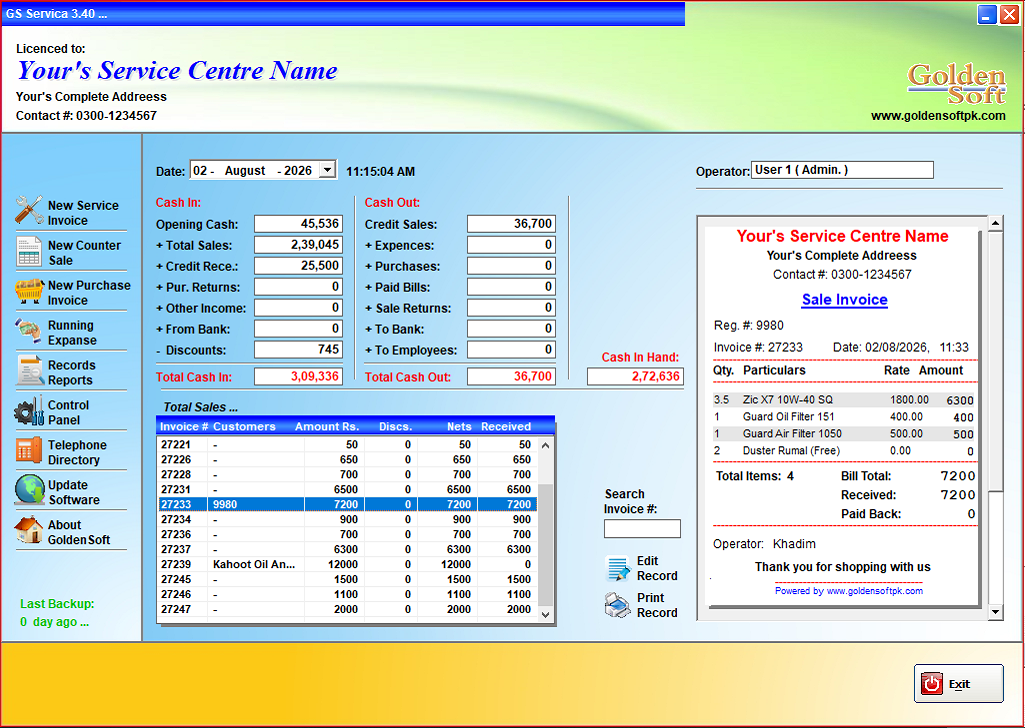Click Zic X7 10W-40 SQ line item
The height and width of the screenshot is (728, 1025).
[x=843, y=399]
